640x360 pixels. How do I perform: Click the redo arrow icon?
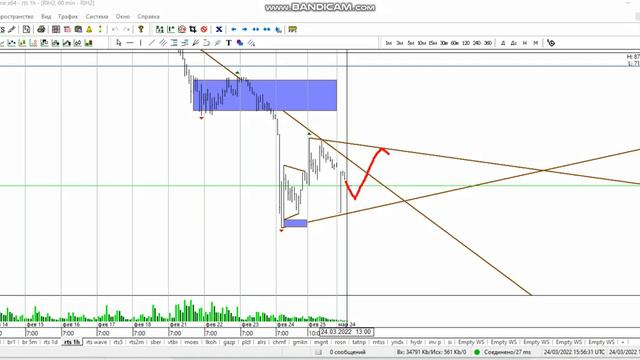127,29
